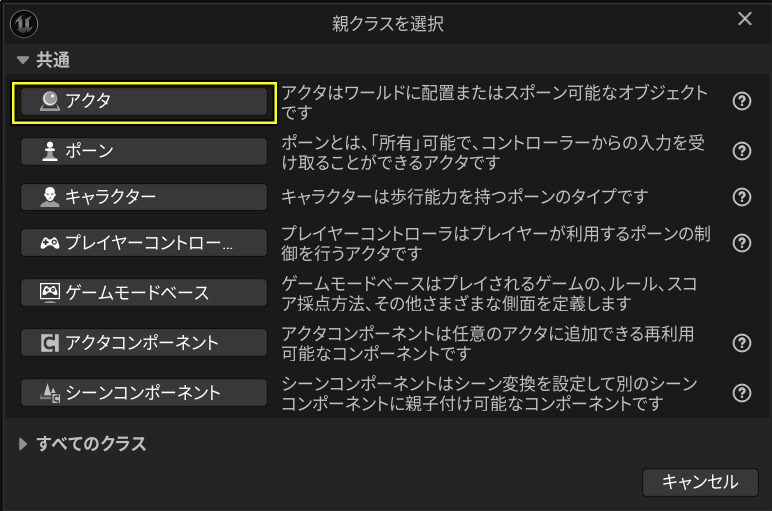Open help icon for シーンコンポーネント description
The width and height of the screenshot is (772, 511).
point(741,393)
